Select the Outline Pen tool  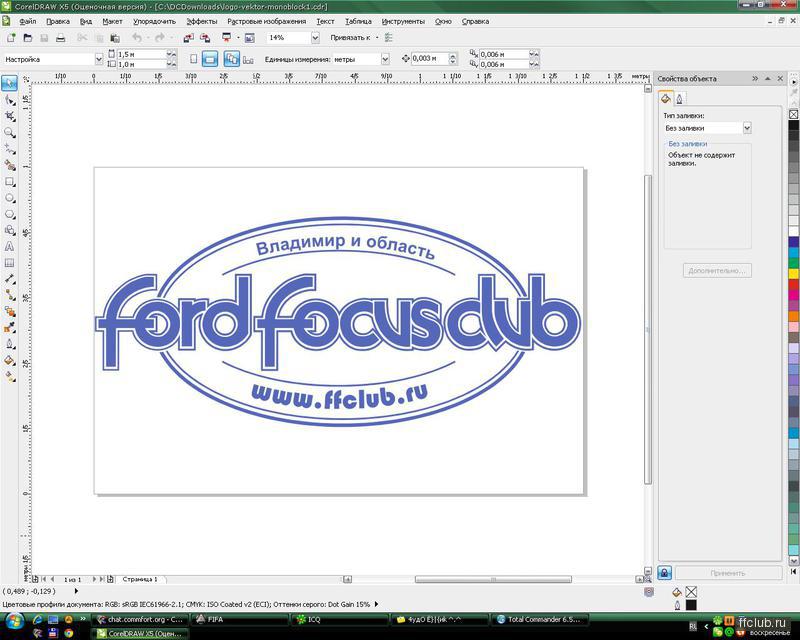[9, 344]
